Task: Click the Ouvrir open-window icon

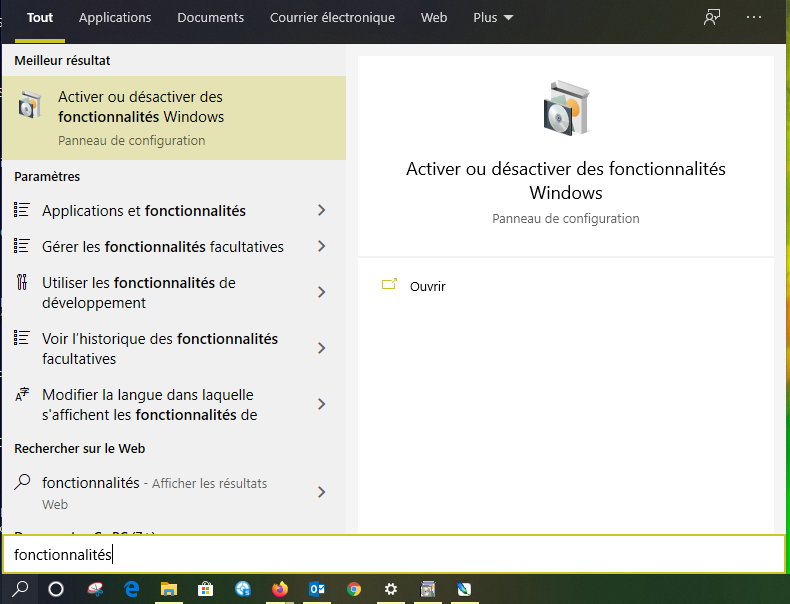Action: (389, 285)
